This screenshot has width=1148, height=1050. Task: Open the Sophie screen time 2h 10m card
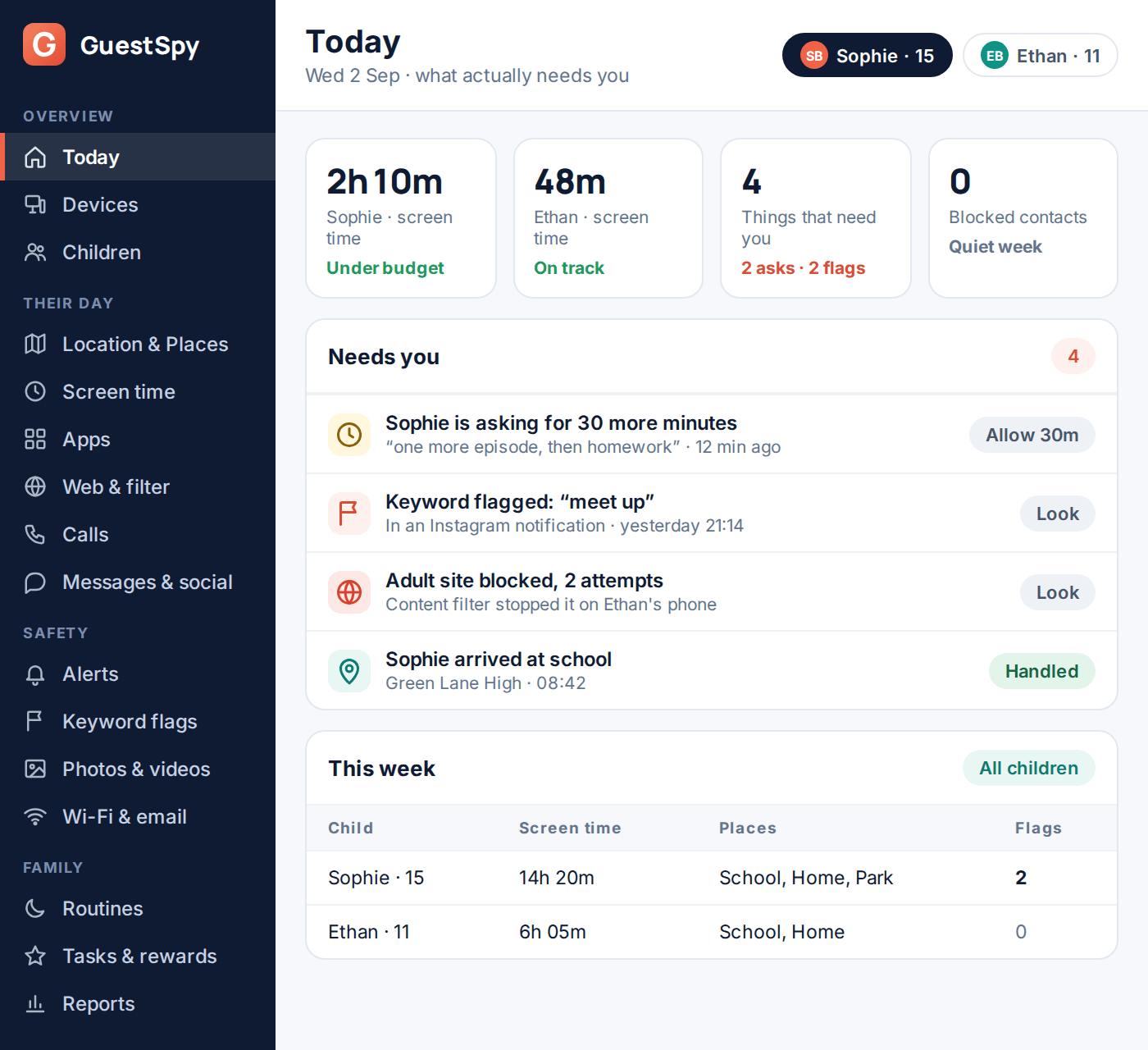(x=401, y=218)
